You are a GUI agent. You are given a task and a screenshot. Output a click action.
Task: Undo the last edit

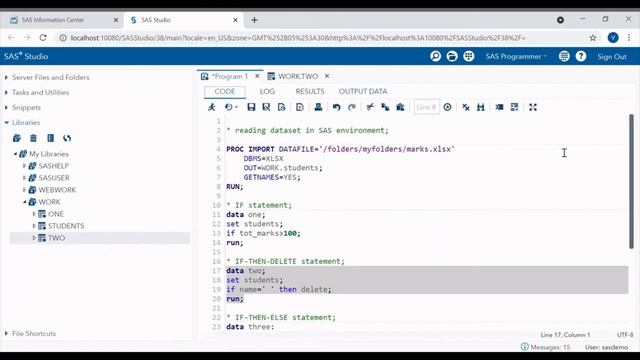(x=336, y=107)
